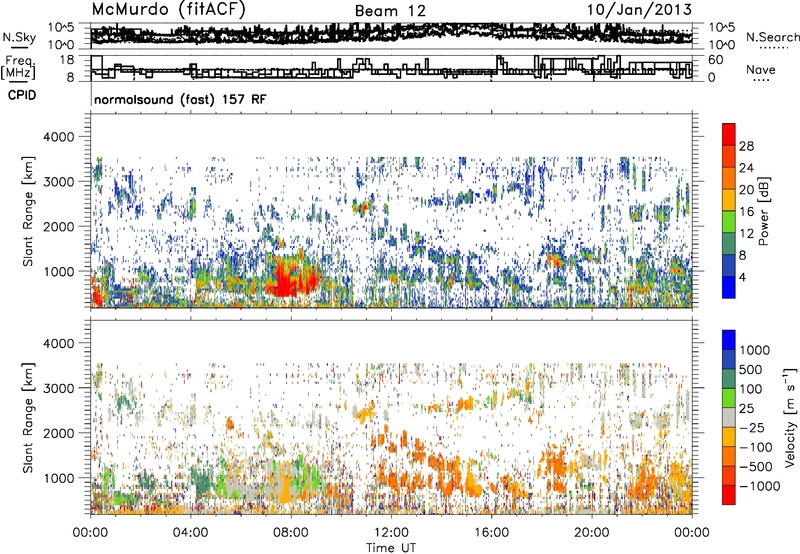Click the '04:00' time axis tick label

tap(191, 533)
